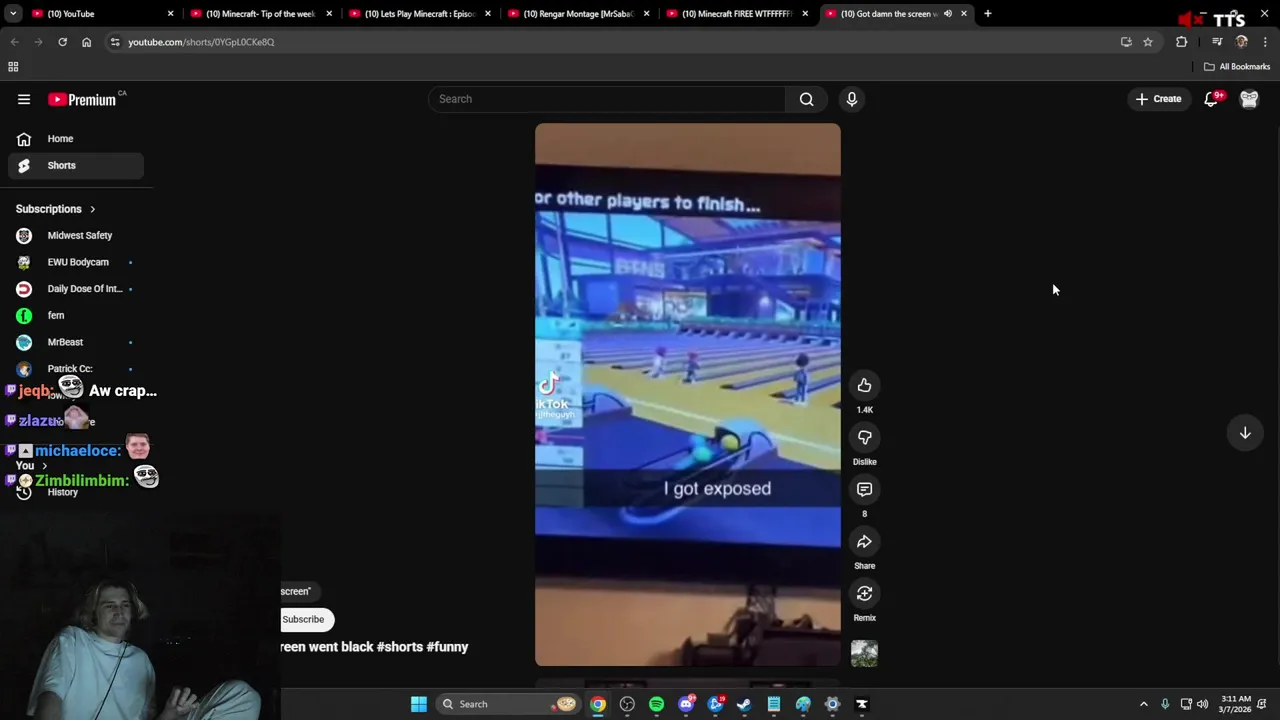Go back in browser history
The image size is (1280, 720).
[x=14, y=42]
